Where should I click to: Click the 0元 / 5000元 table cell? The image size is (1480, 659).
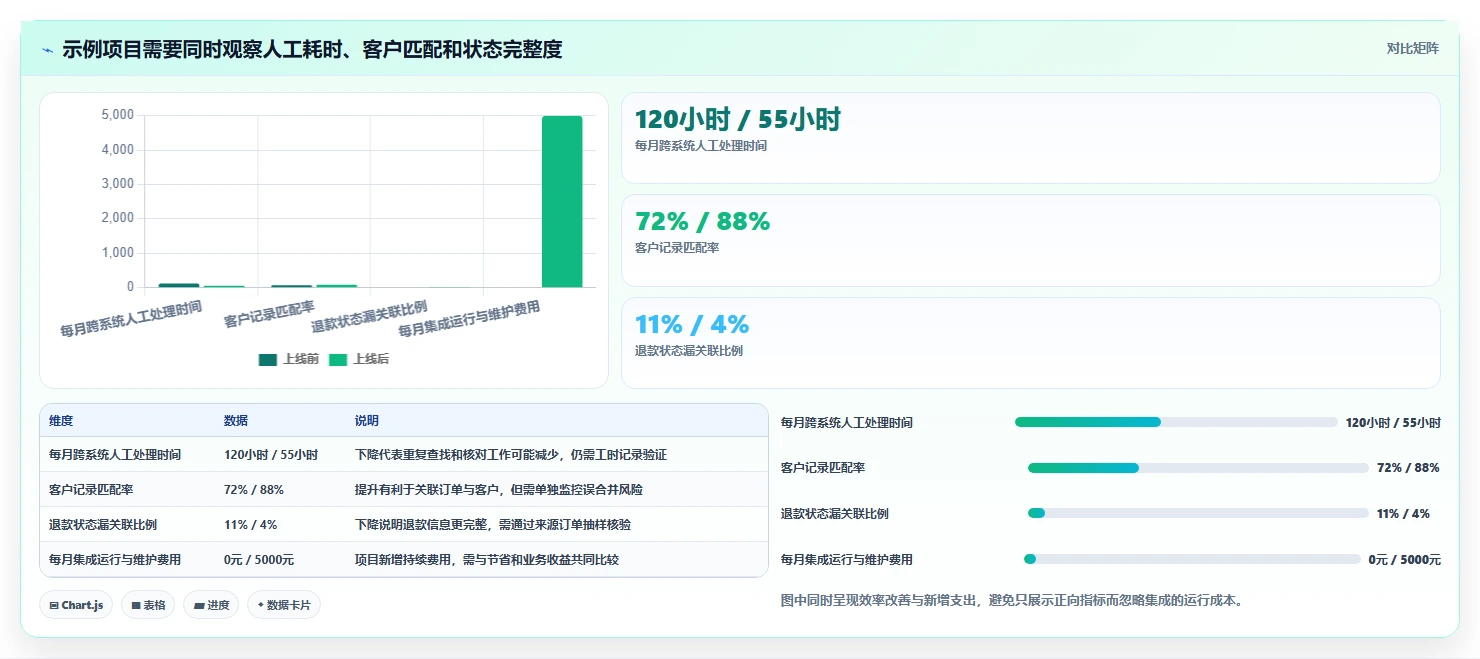coord(259,560)
